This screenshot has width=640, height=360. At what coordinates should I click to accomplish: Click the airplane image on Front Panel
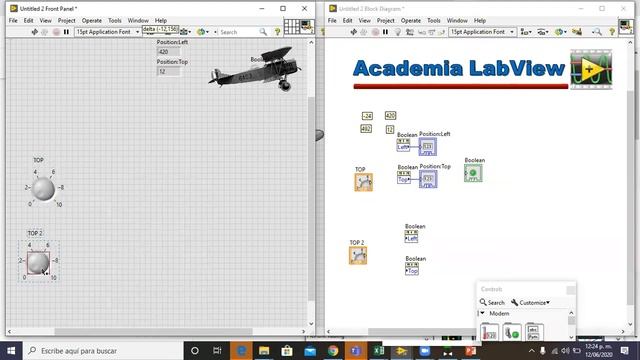click(x=255, y=69)
